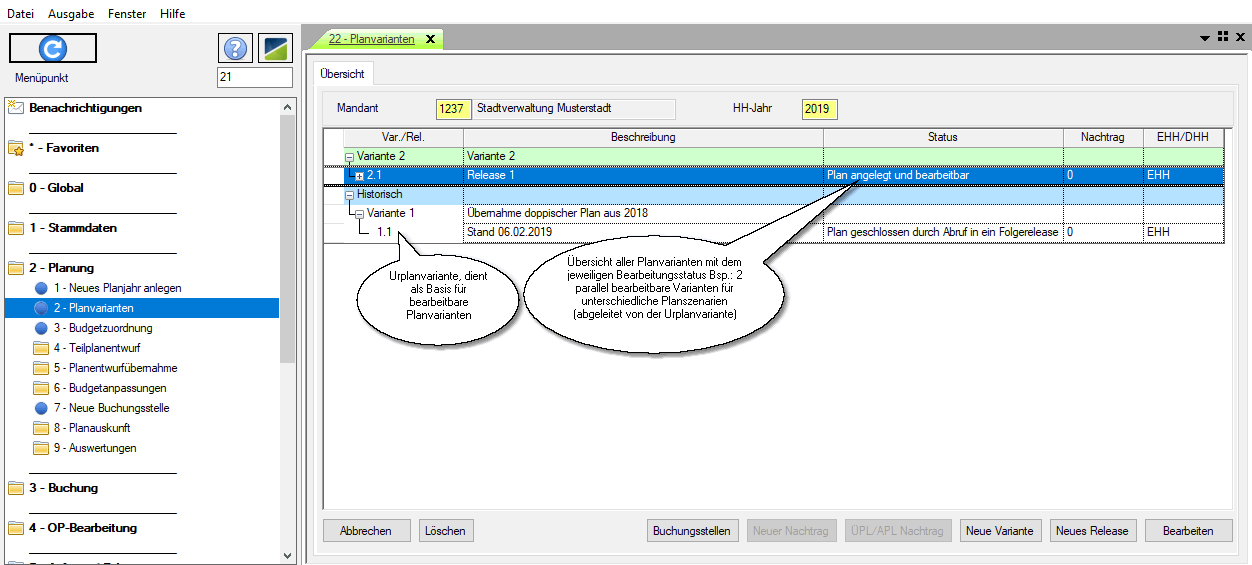The height and width of the screenshot is (565, 1252).
Task: Expand the 2.1 release row
Action: [359, 176]
